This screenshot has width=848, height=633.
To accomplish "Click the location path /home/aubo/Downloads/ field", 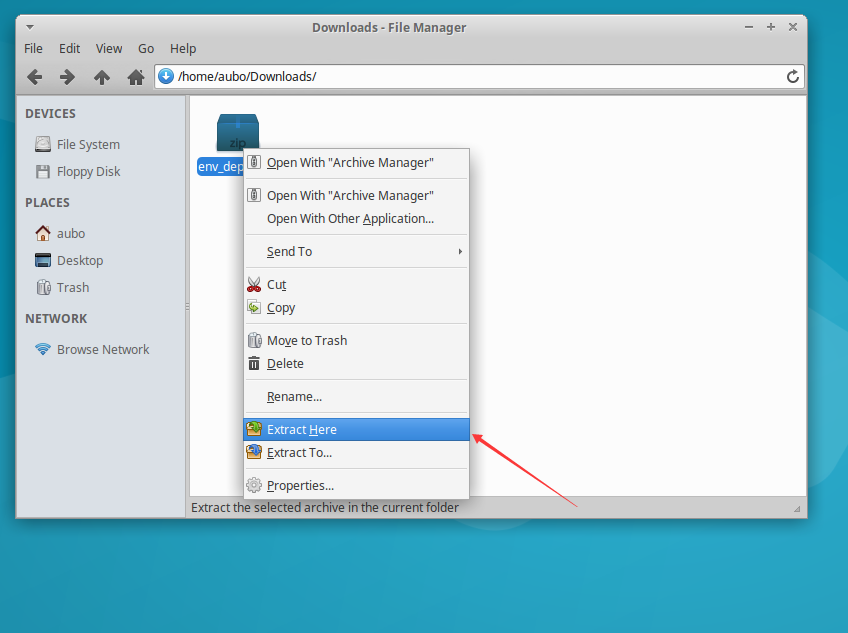I will [x=479, y=76].
